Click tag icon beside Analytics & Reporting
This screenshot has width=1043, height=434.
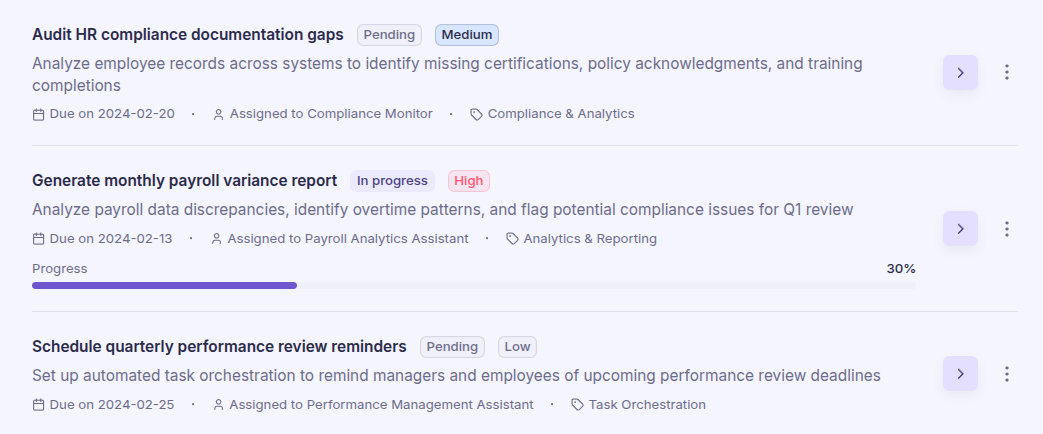click(512, 239)
